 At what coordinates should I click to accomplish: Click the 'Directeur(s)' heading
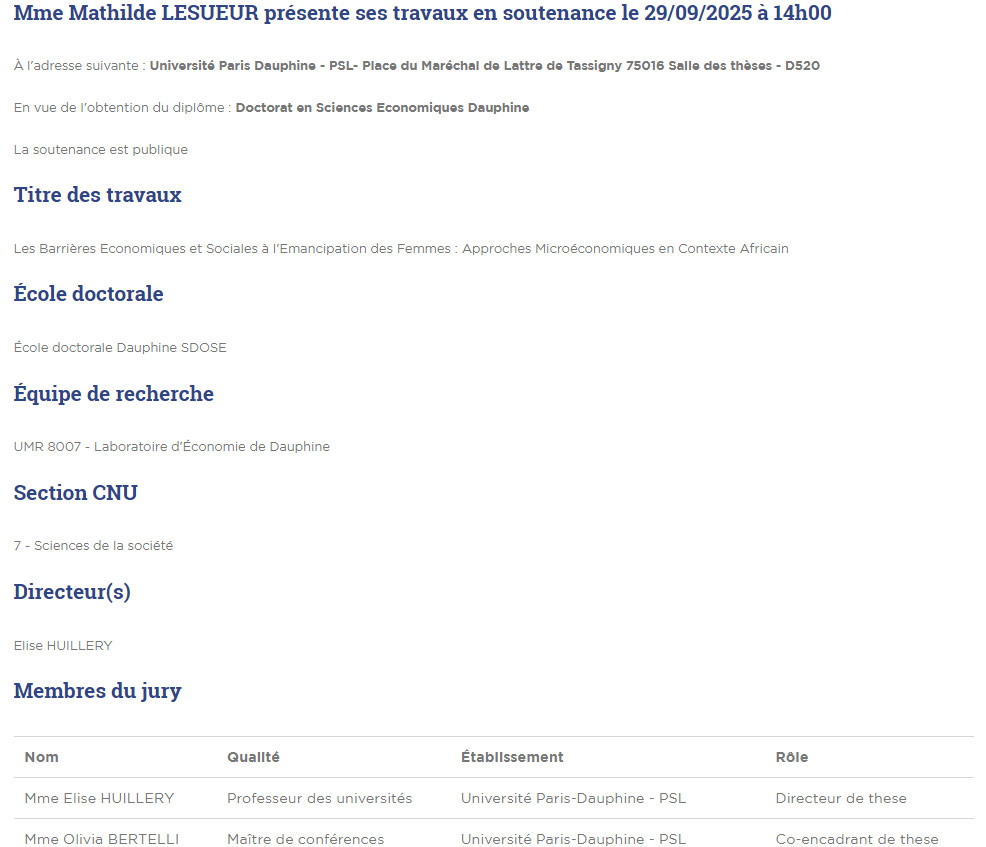72,592
